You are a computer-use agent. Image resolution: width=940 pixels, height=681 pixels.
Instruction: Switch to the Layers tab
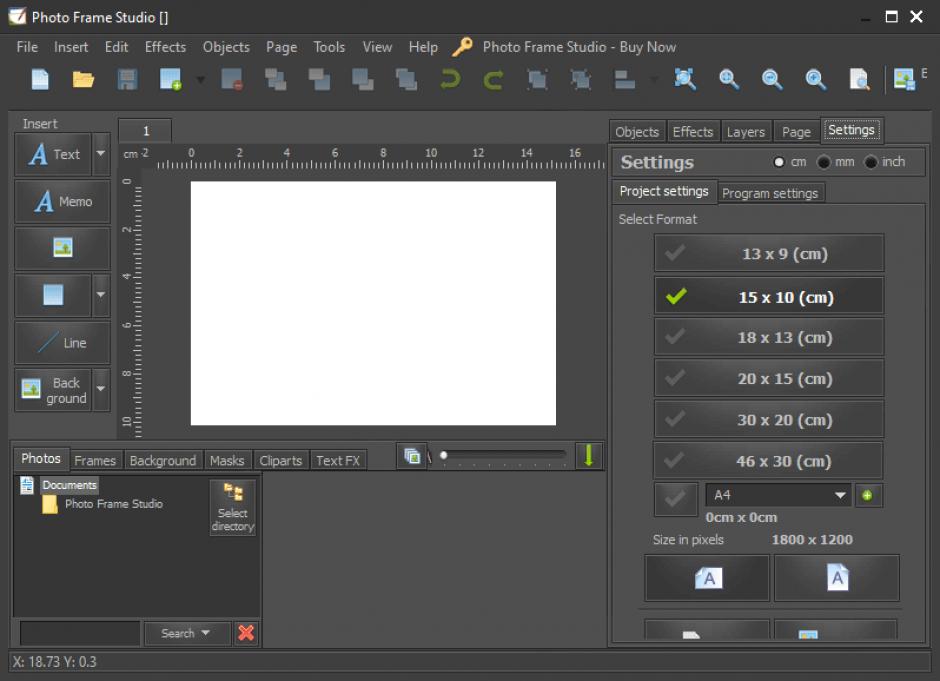(x=746, y=132)
